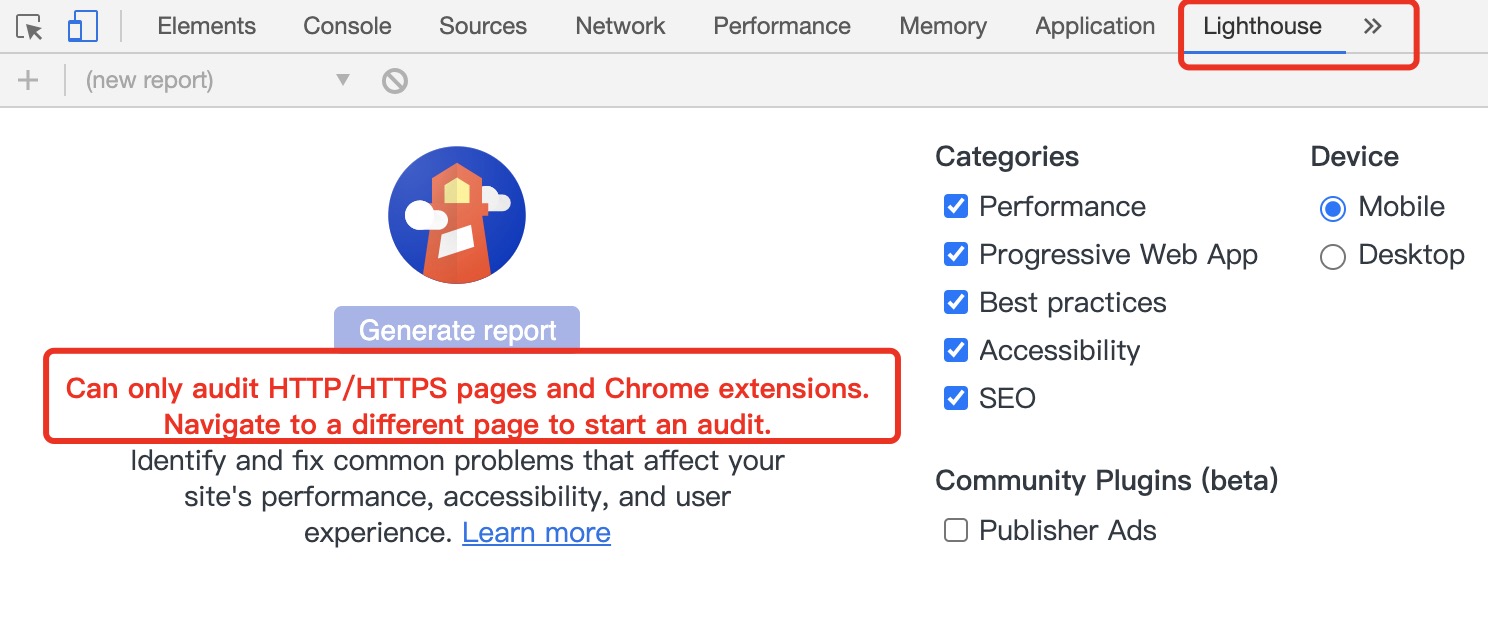Open the (new report) dropdown
Screen dimensions: 1488x636
217,80
